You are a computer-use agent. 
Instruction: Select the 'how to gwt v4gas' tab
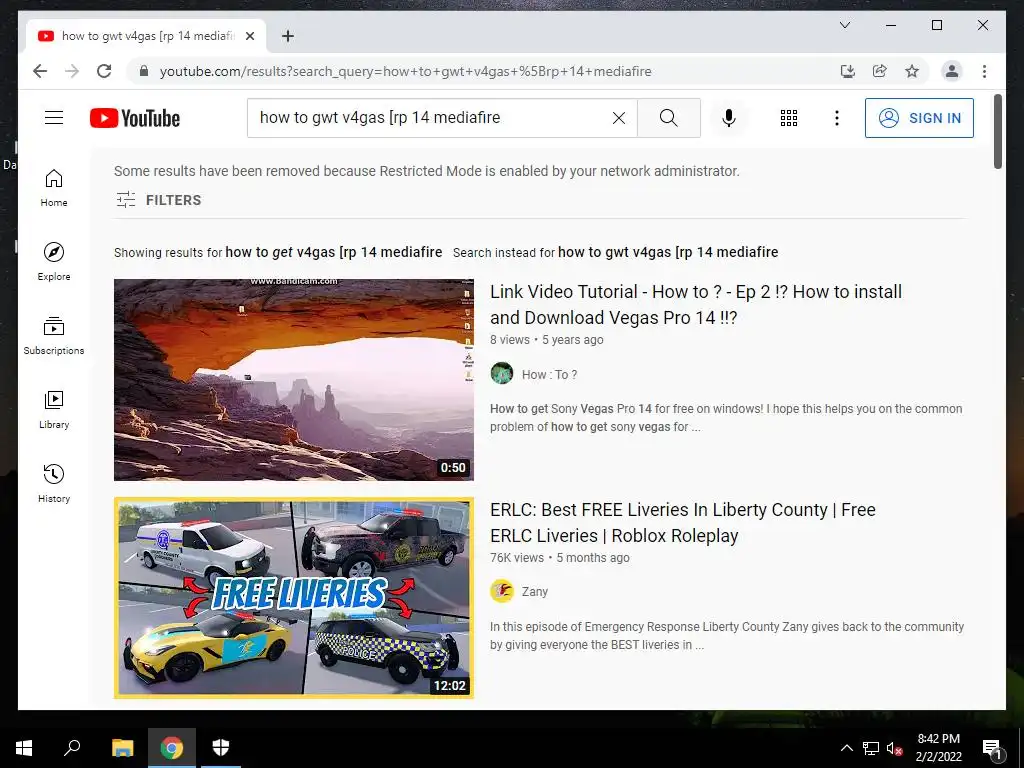(146, 36)
